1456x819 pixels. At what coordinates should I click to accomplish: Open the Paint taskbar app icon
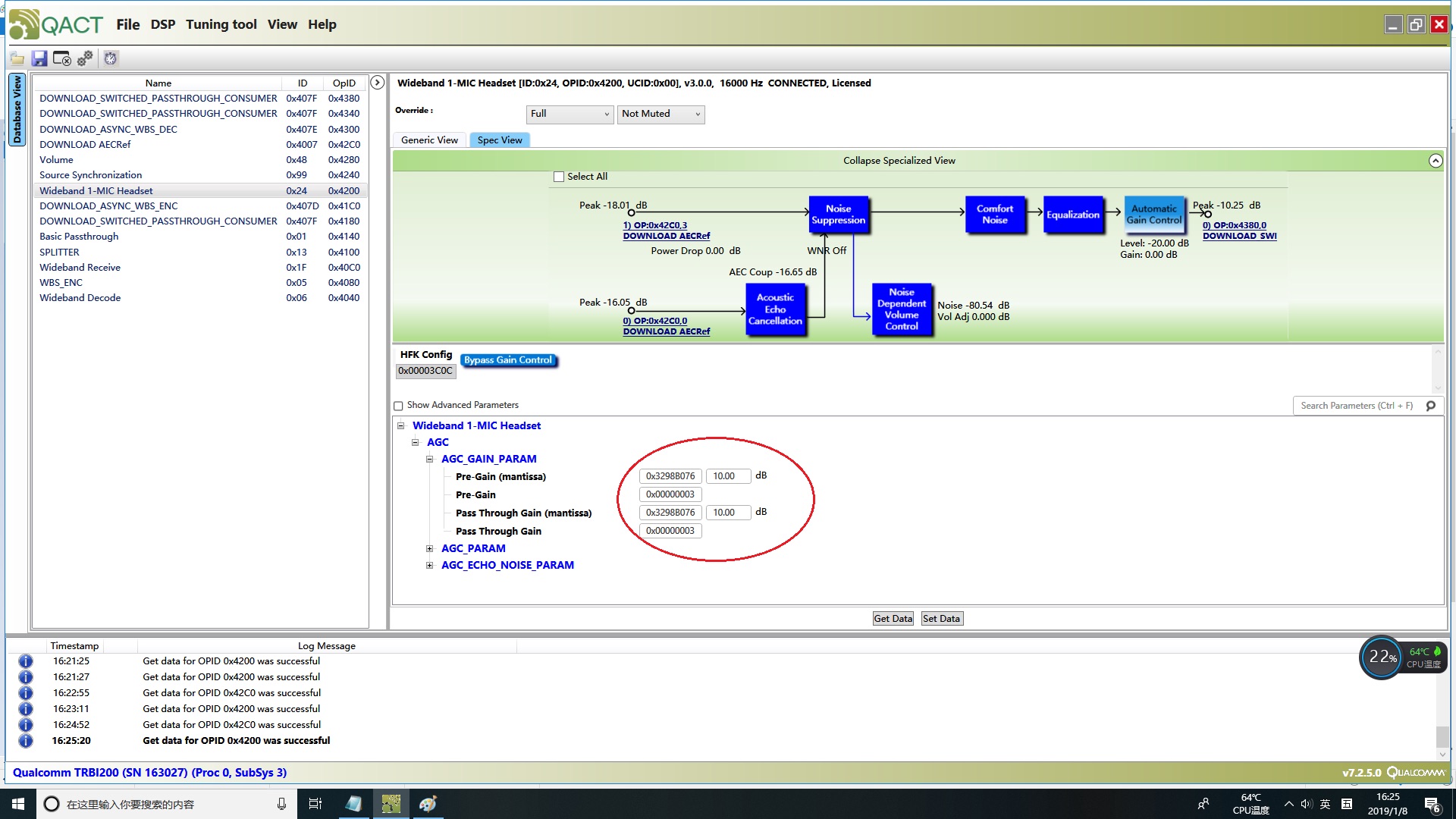[x=428, y=804]
